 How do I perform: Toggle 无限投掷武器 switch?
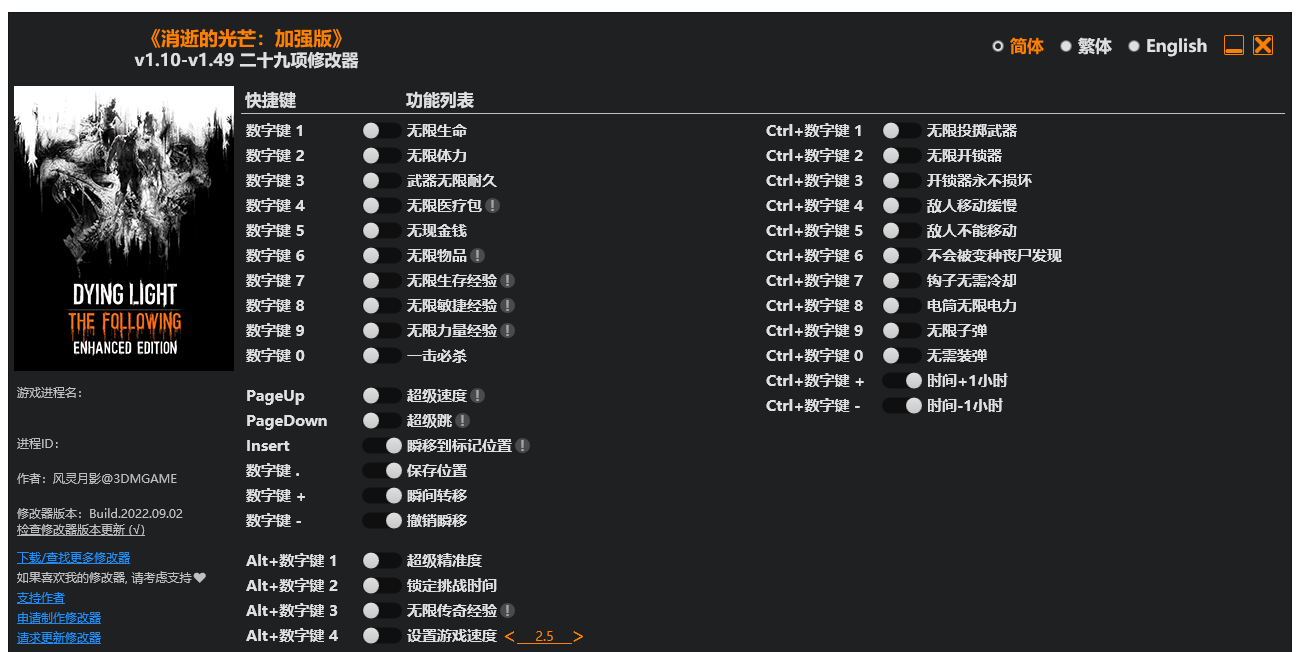tap(902, 131)
